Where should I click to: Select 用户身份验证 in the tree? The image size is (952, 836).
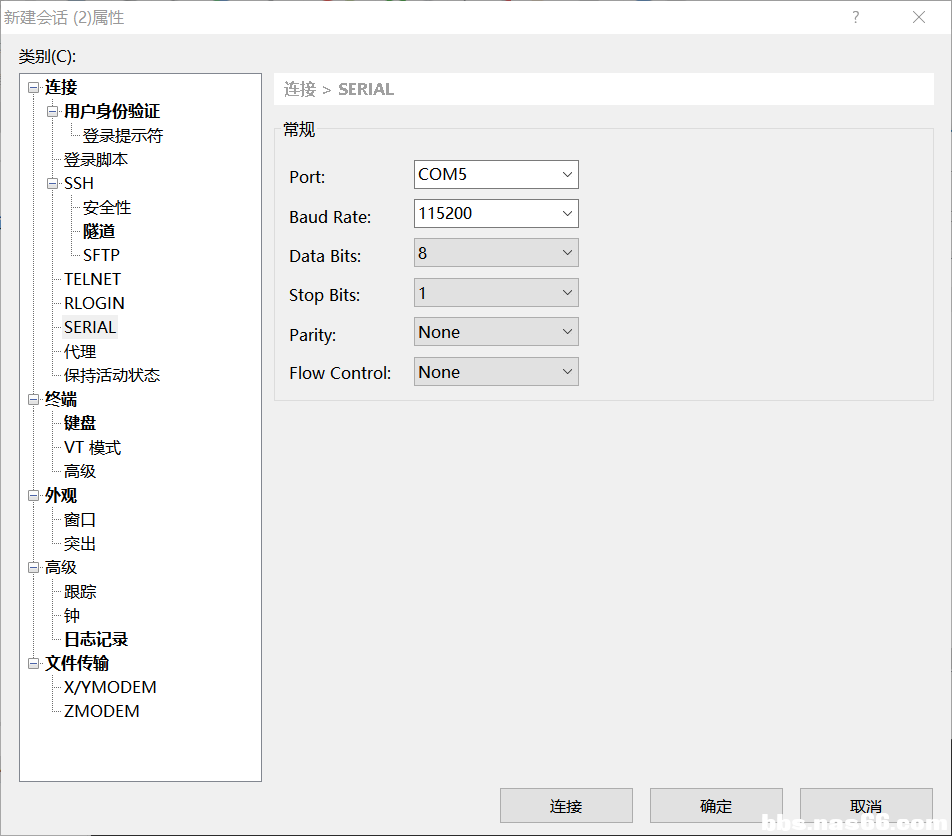[111, 112]
